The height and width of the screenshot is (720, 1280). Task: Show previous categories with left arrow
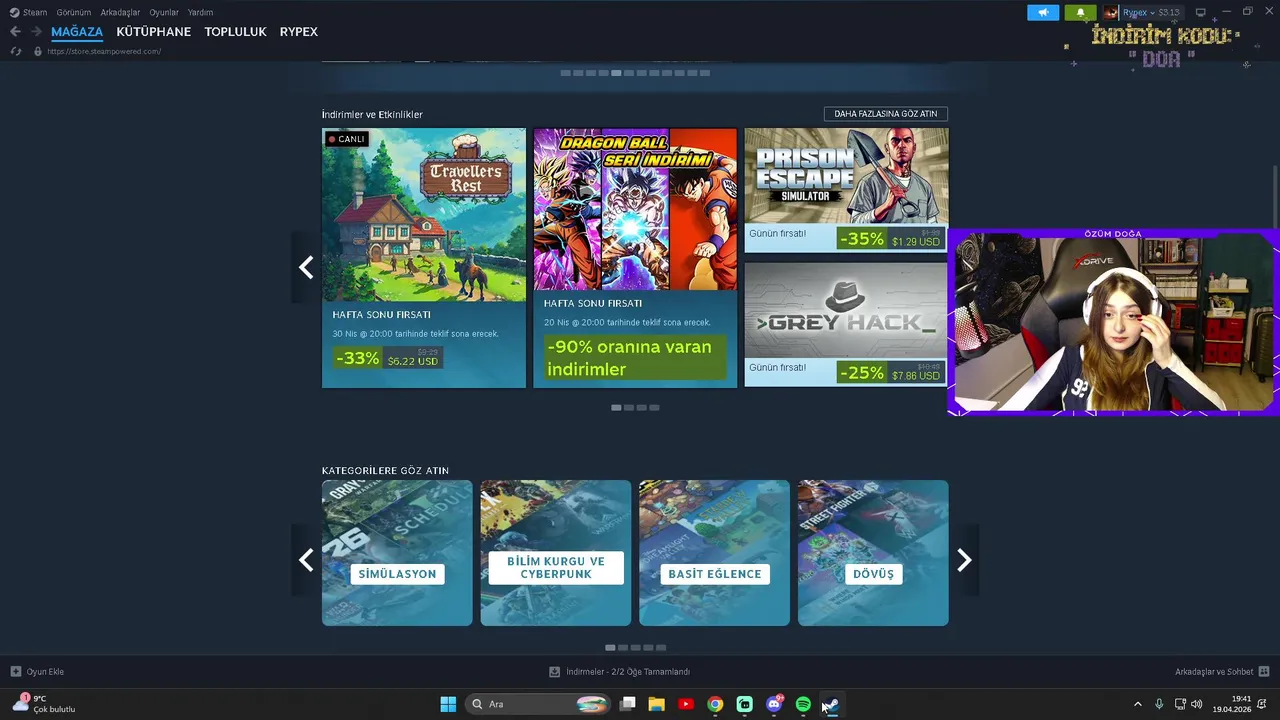[x=306, y=560]
